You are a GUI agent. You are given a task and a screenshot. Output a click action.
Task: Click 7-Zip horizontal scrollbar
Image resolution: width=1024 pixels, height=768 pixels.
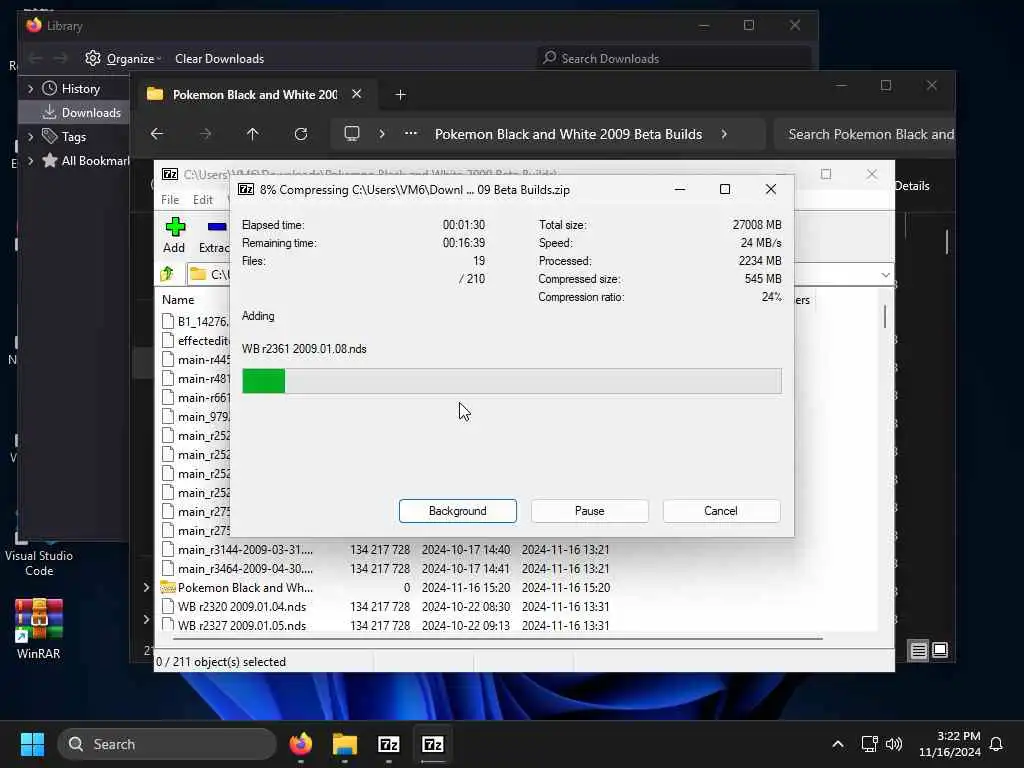tap(496, 638)
